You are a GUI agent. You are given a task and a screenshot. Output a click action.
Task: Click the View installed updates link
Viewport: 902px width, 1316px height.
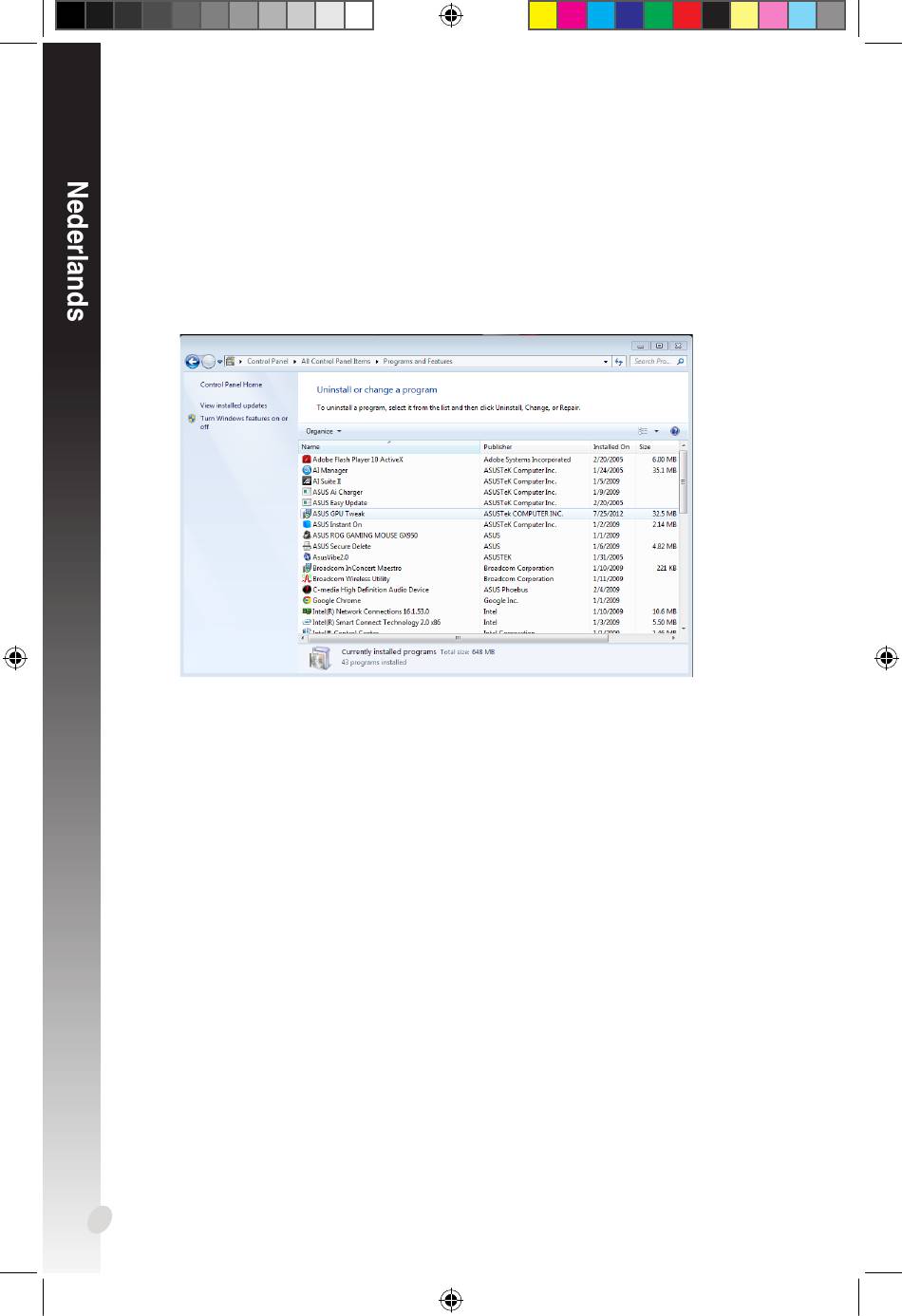(234, 405)
